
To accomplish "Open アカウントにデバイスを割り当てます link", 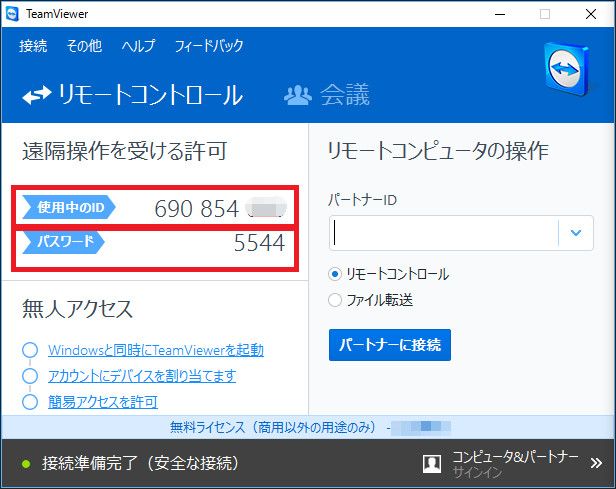I will pyautogui.click(x=142, y=376).
